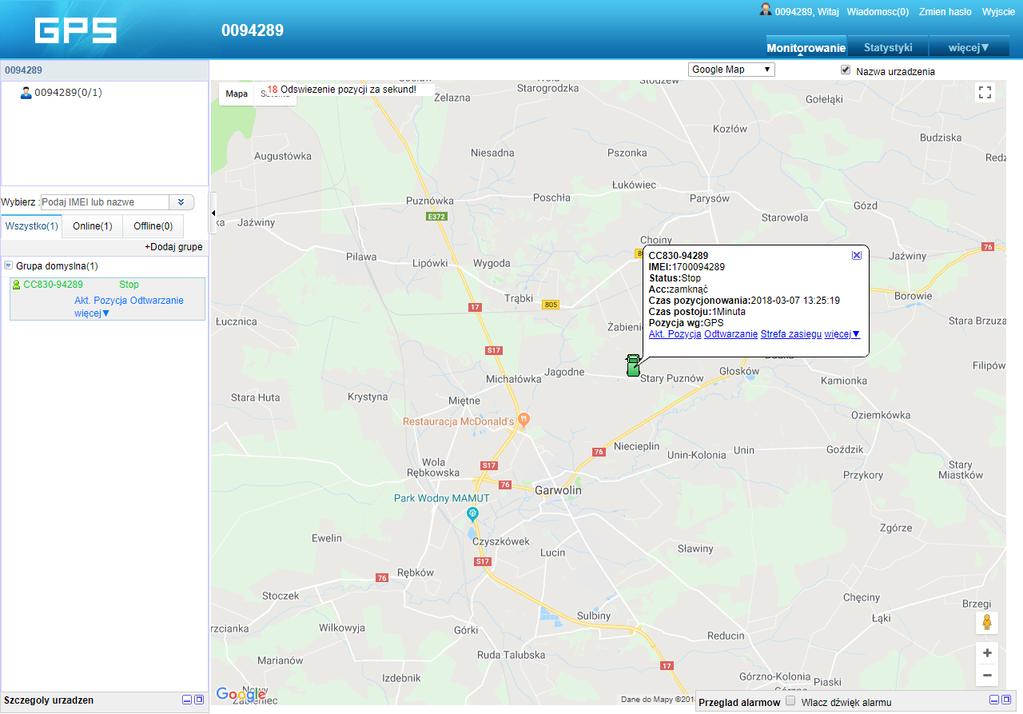Viewport: 1023px width, 714px height.
Task: Click IMEI:1700094289 text in popup
Action: point(686,267)
